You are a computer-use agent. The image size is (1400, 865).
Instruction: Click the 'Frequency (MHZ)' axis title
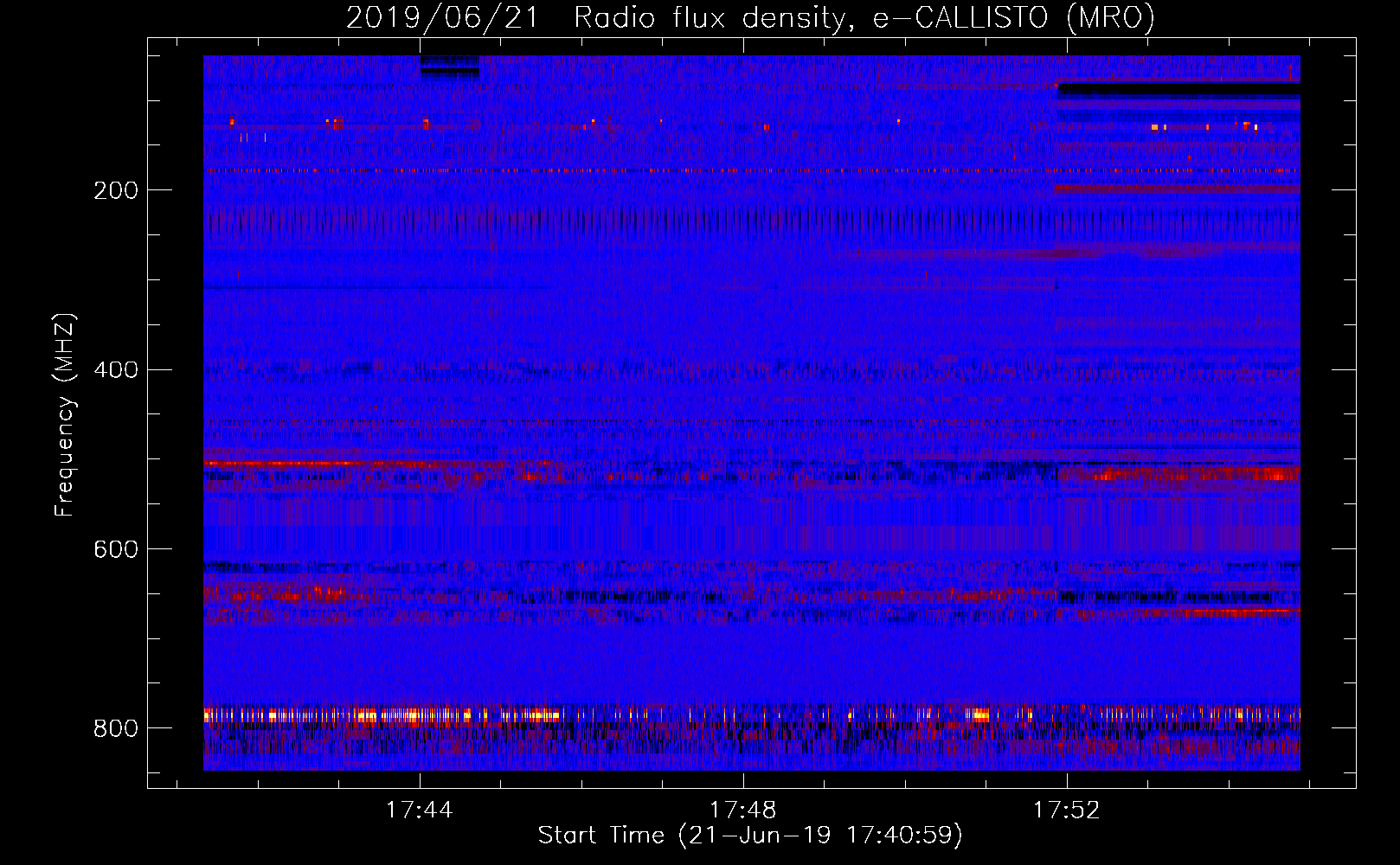[65, 415]
